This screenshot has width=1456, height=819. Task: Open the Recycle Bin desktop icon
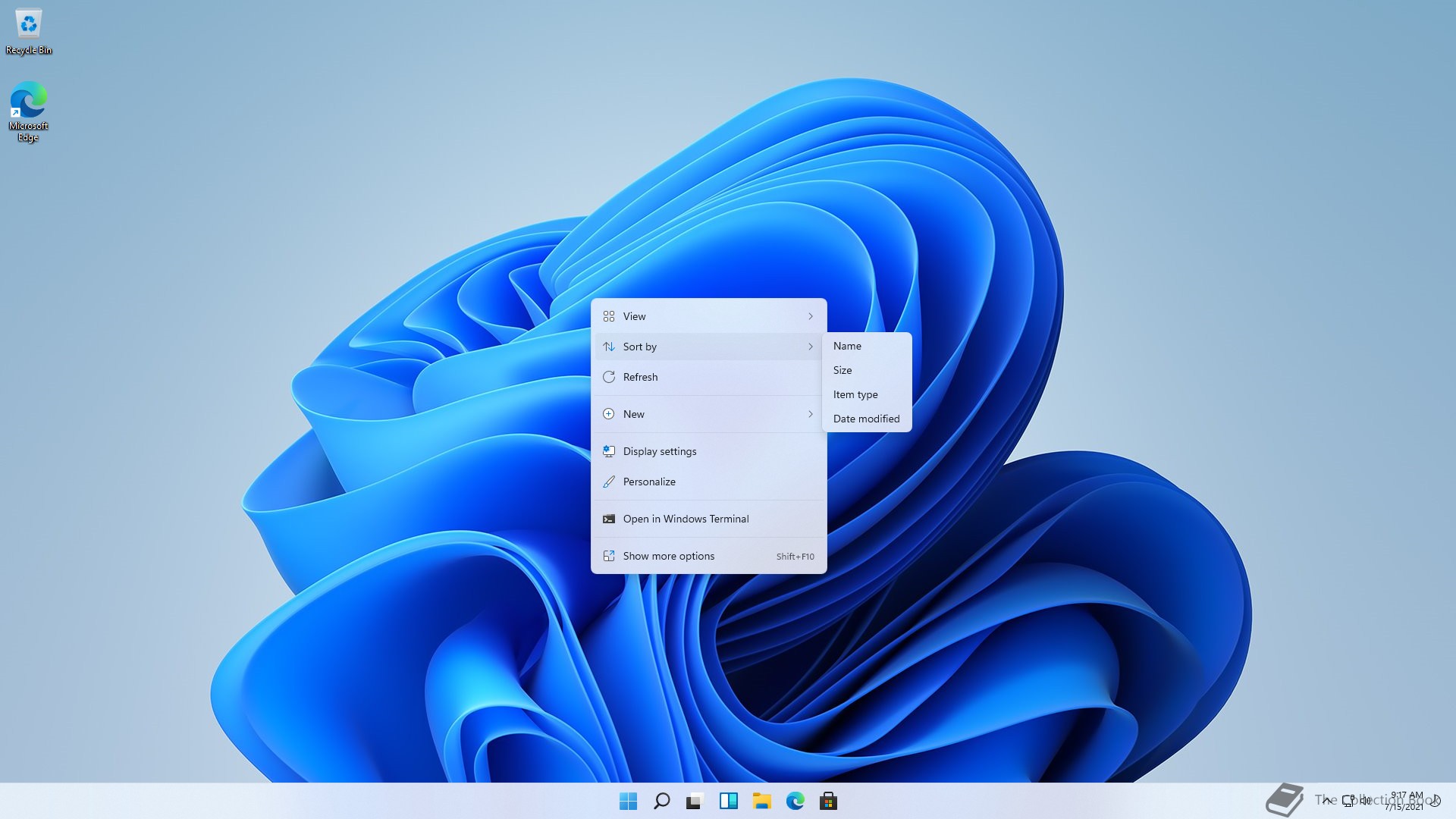pyautogui.click(x=29, y=32)
